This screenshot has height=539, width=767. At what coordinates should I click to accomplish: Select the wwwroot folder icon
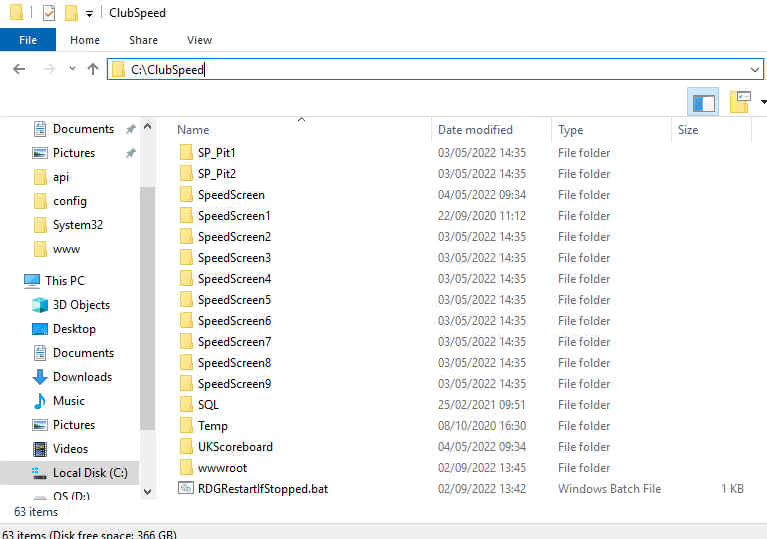(x=186, y=468)
